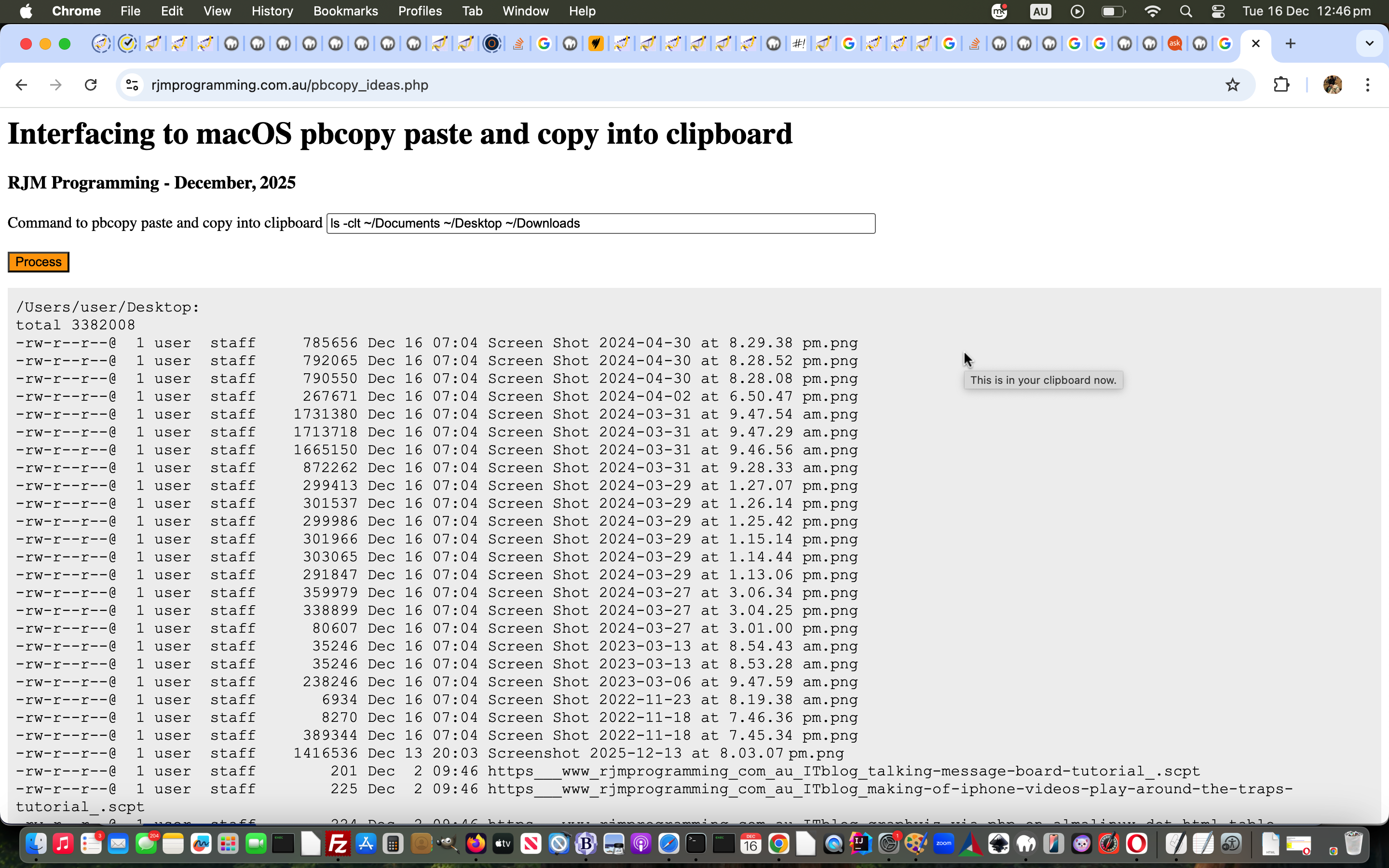Bookmark this page via the star icon
Screen dimensions: 1389x868
coord(1233,84)
